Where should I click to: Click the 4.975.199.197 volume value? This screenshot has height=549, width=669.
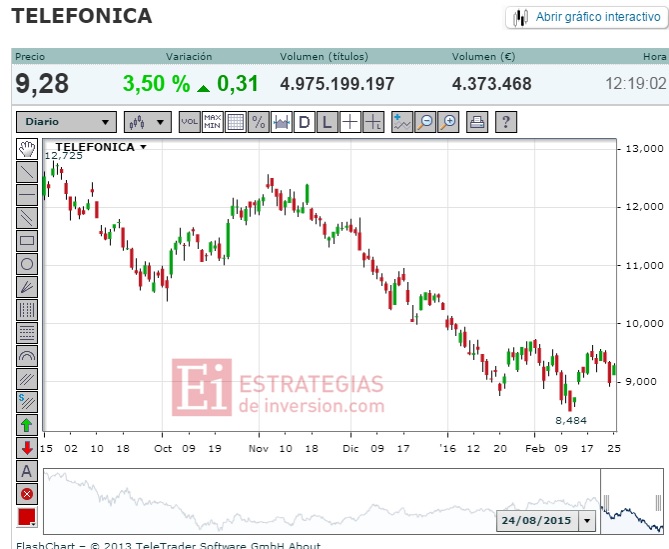(337, 84)
